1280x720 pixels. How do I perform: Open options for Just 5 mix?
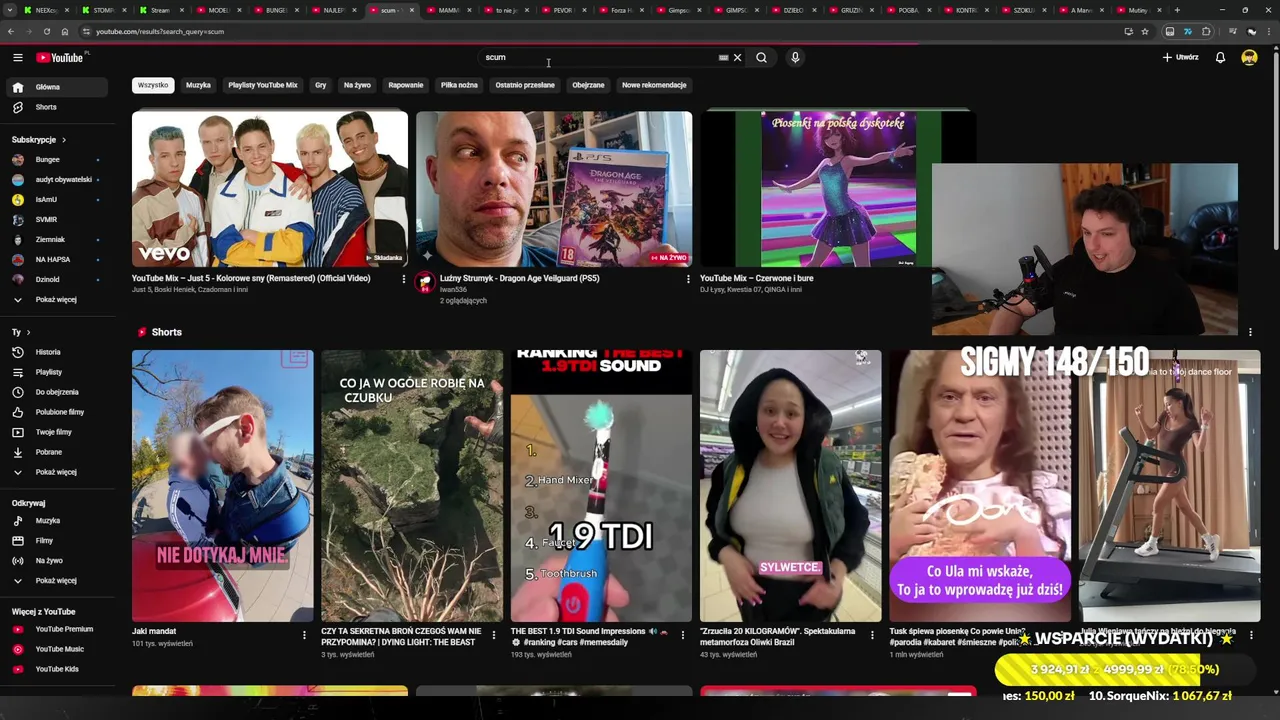point(404,279)
